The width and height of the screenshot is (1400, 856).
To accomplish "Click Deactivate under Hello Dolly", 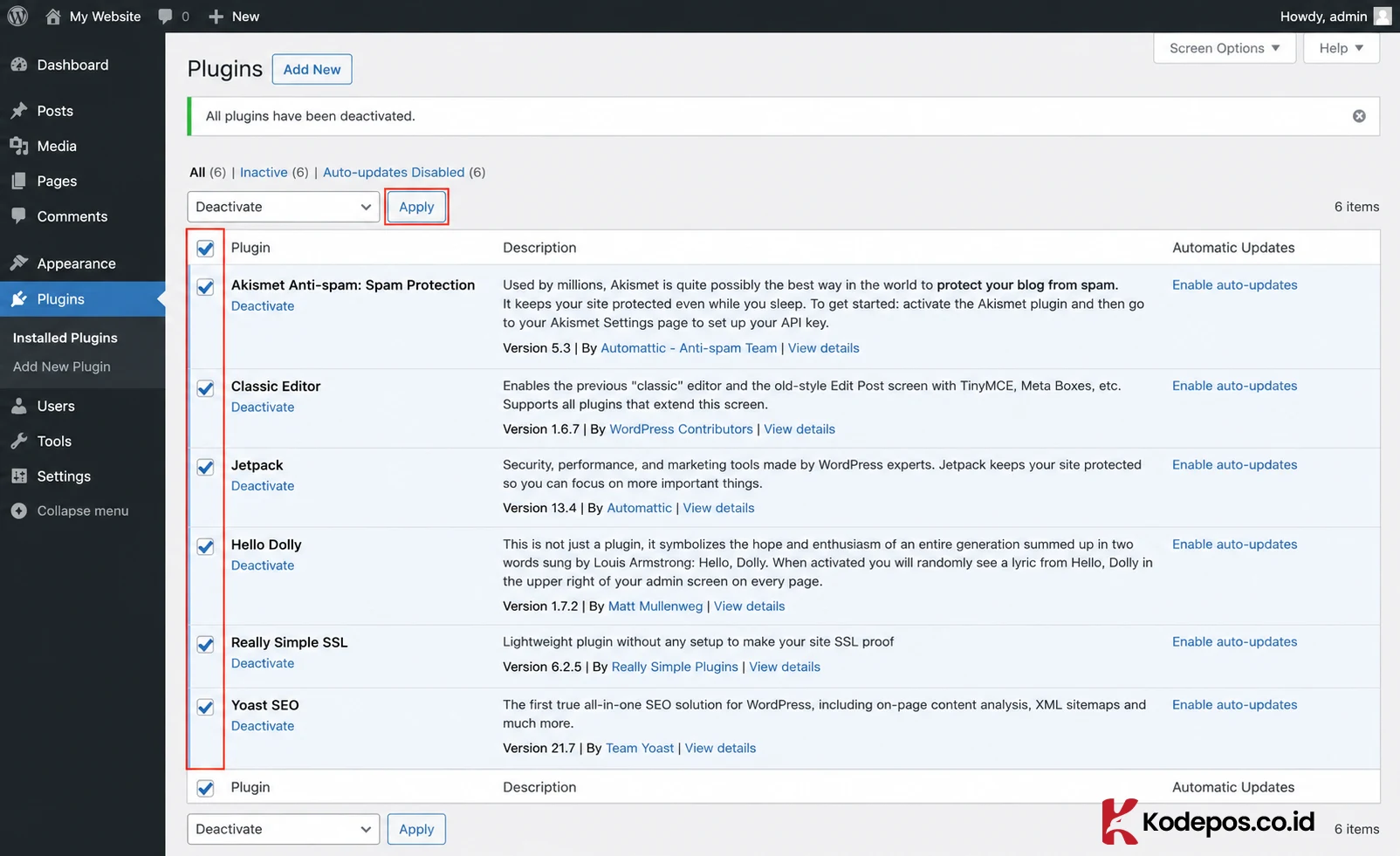I will [263, 565].
